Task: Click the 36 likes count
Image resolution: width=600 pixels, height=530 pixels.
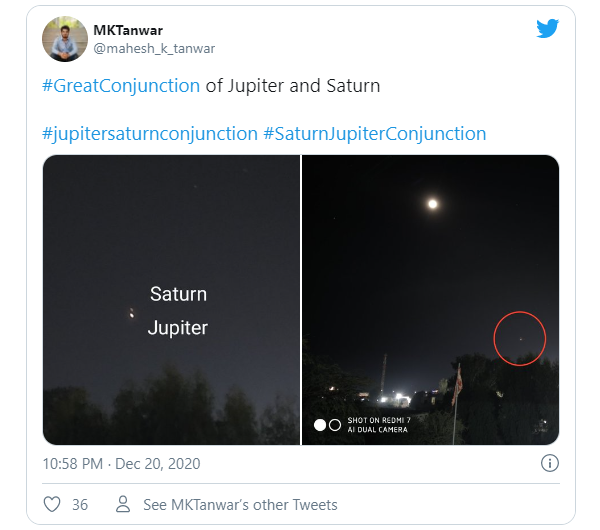Action: point(80,504)
